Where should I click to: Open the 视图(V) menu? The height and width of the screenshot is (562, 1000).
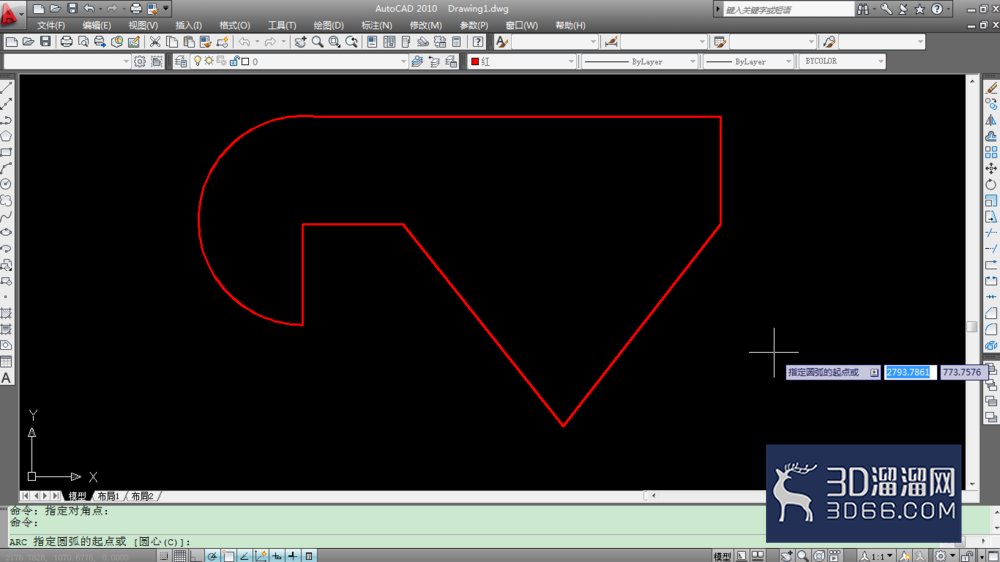(143, 26)
